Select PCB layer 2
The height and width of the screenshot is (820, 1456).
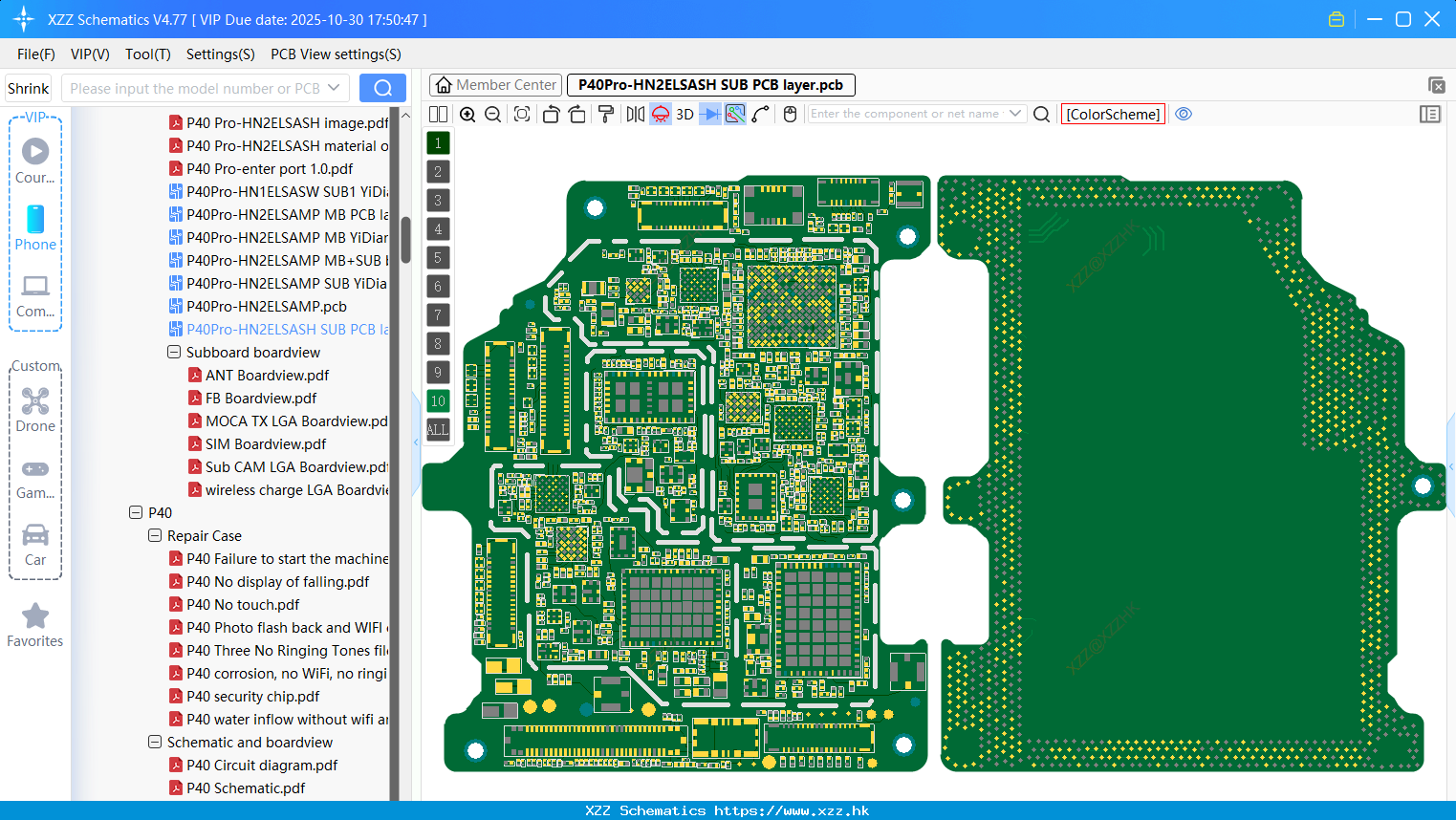point(438,172)
